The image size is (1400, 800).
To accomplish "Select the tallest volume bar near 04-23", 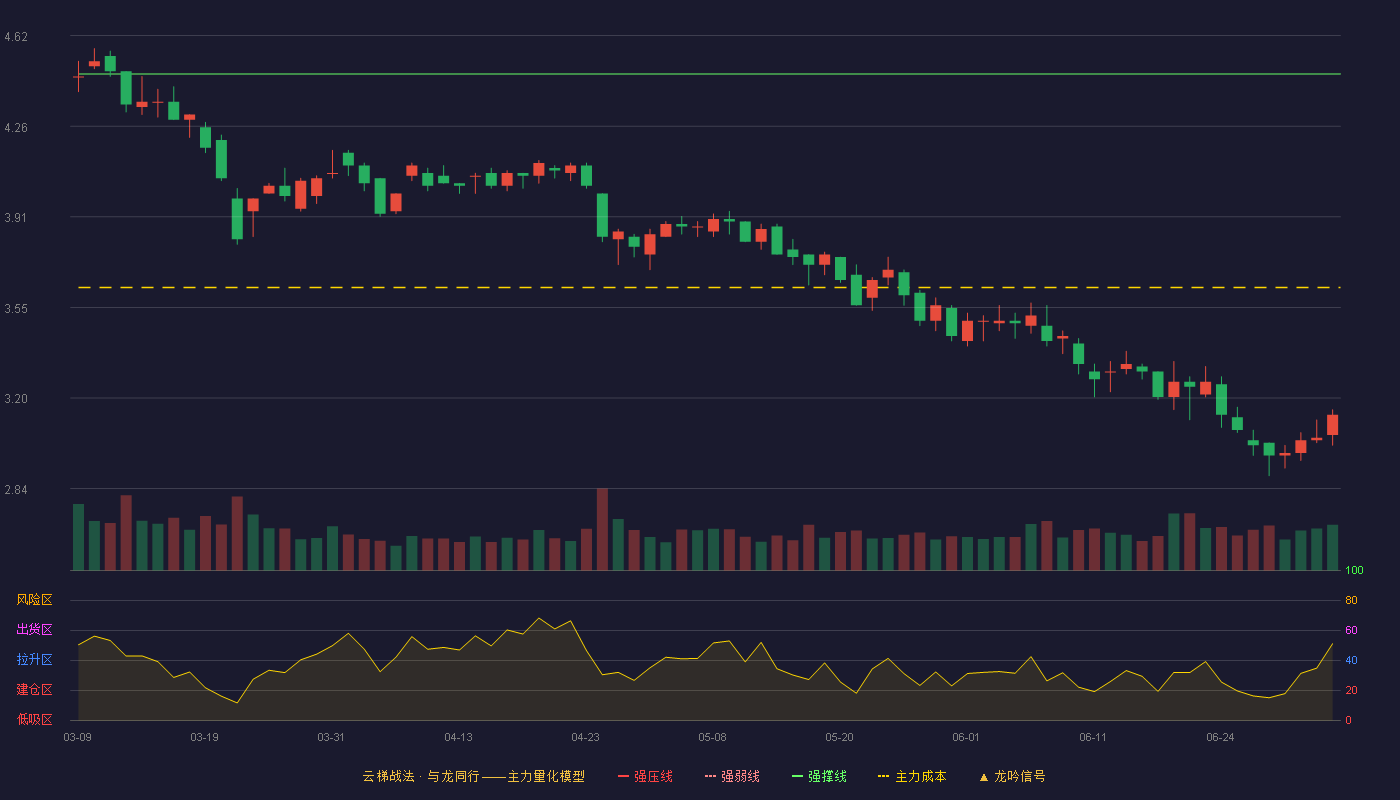I will [602, 529].
